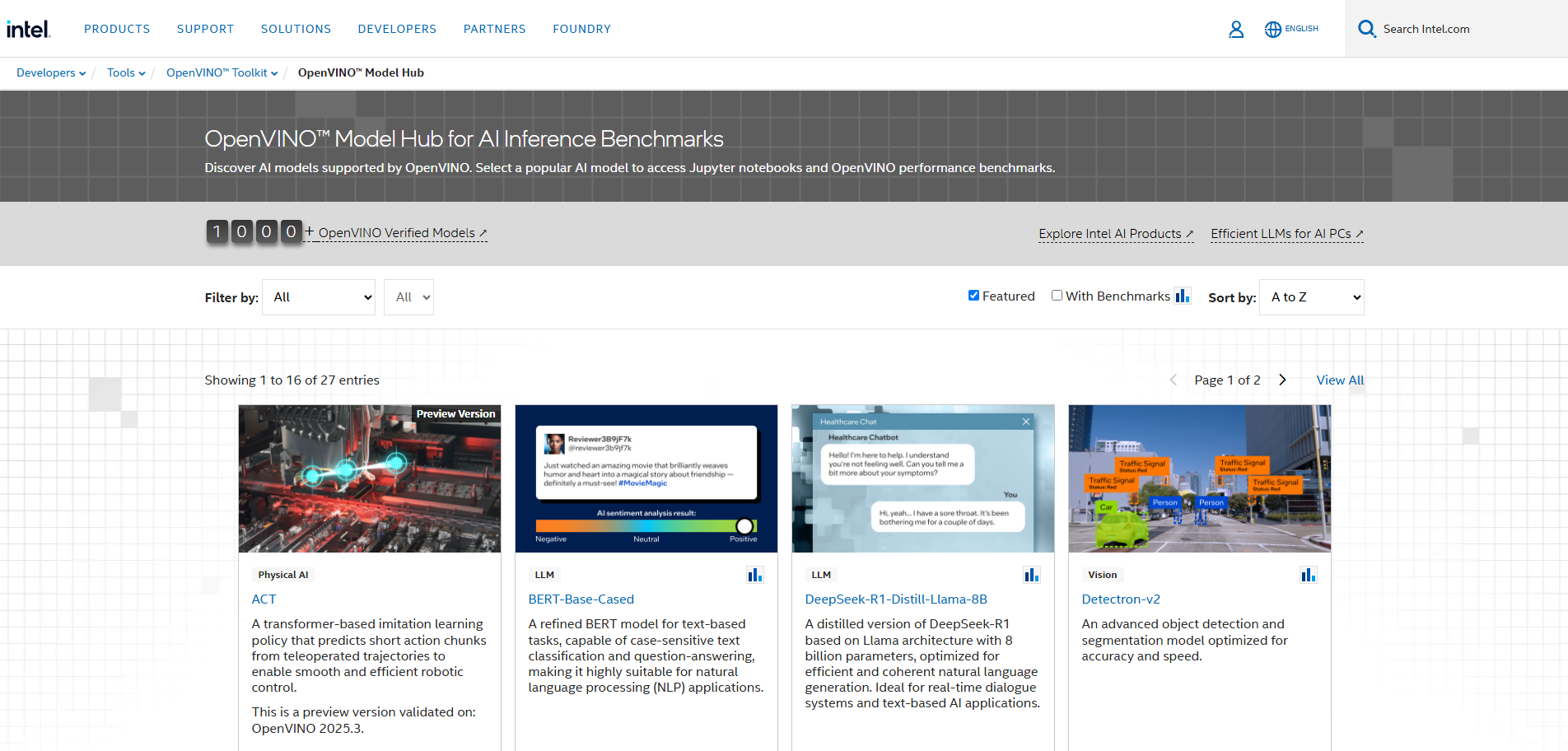The width and height of the screenshot is (1568, 751).
Task: Click the Intel logo
Action: click(29, 29)
